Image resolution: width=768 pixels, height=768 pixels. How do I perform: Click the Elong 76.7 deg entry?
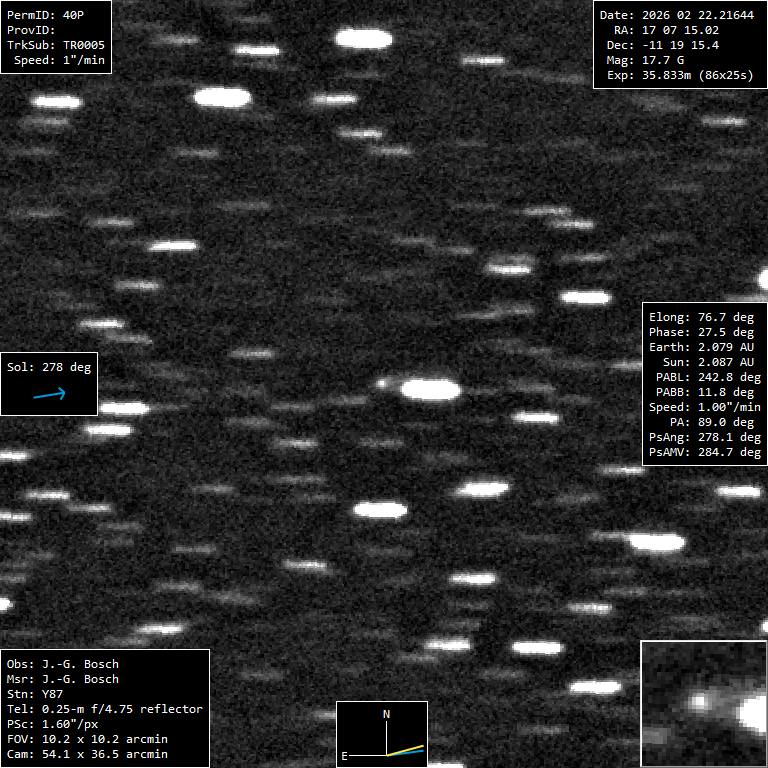click(701, 317)
